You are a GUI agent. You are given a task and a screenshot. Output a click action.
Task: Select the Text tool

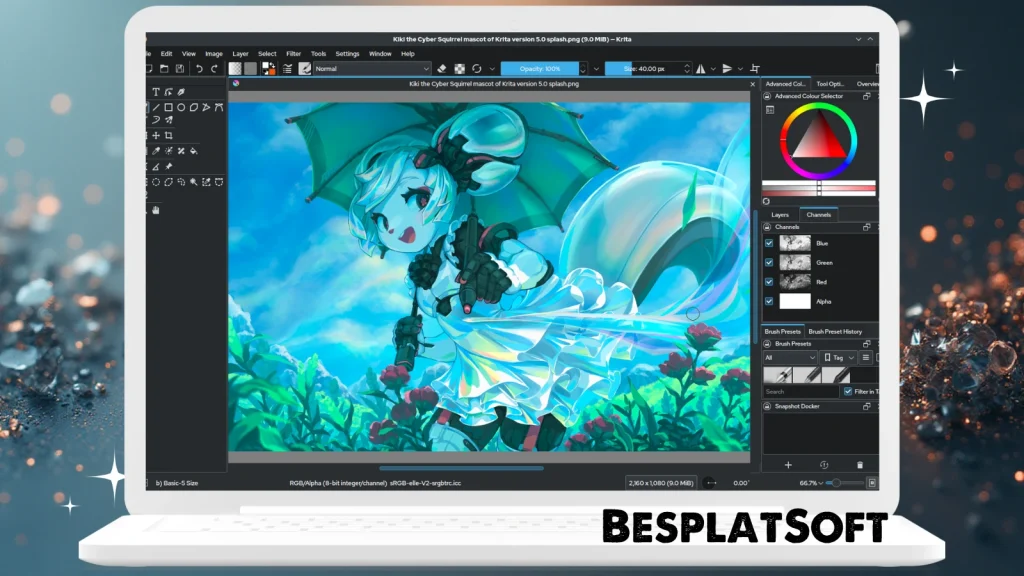[x=156, y=91]
